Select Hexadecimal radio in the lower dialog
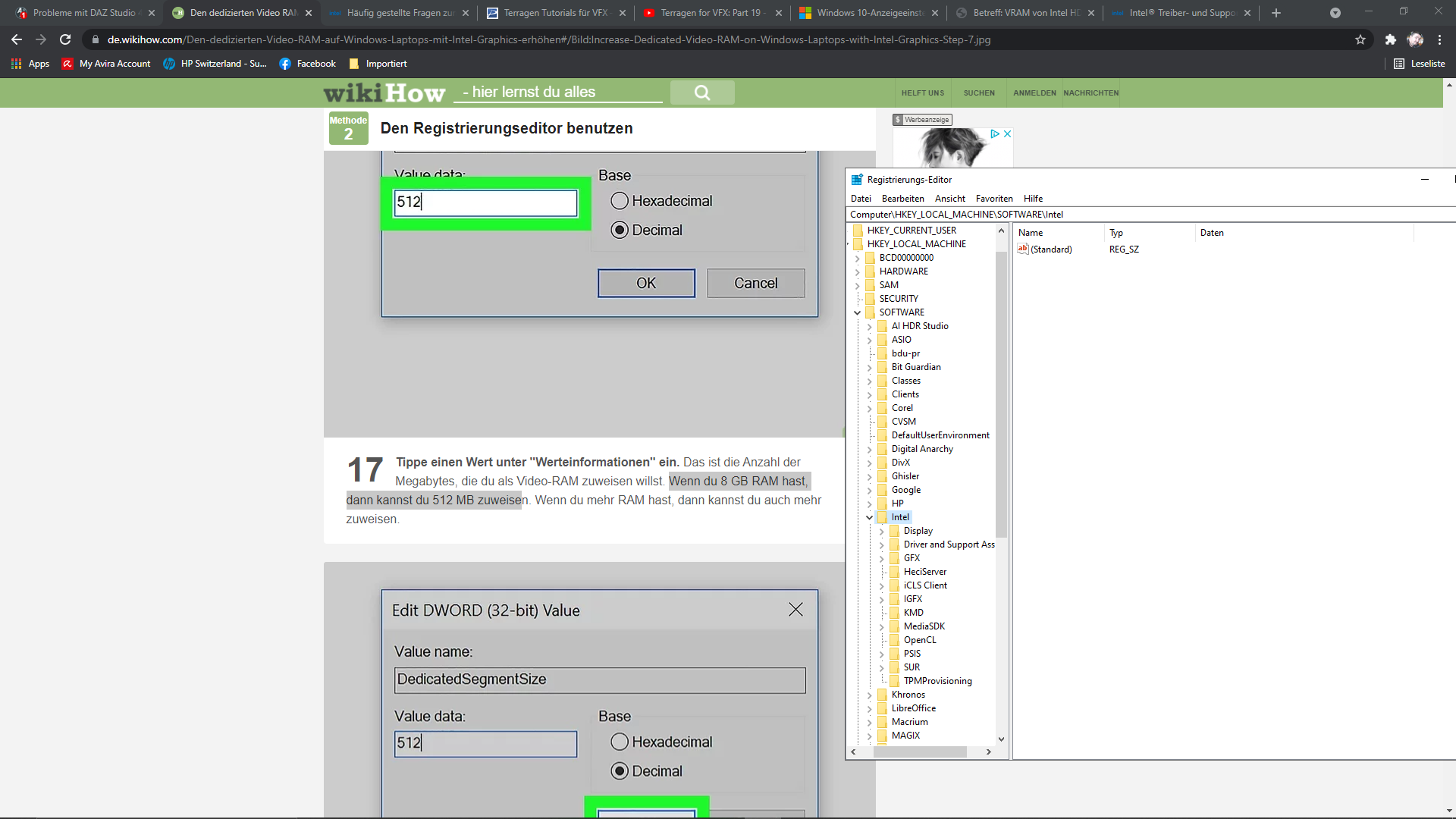 tap(620, 742)
